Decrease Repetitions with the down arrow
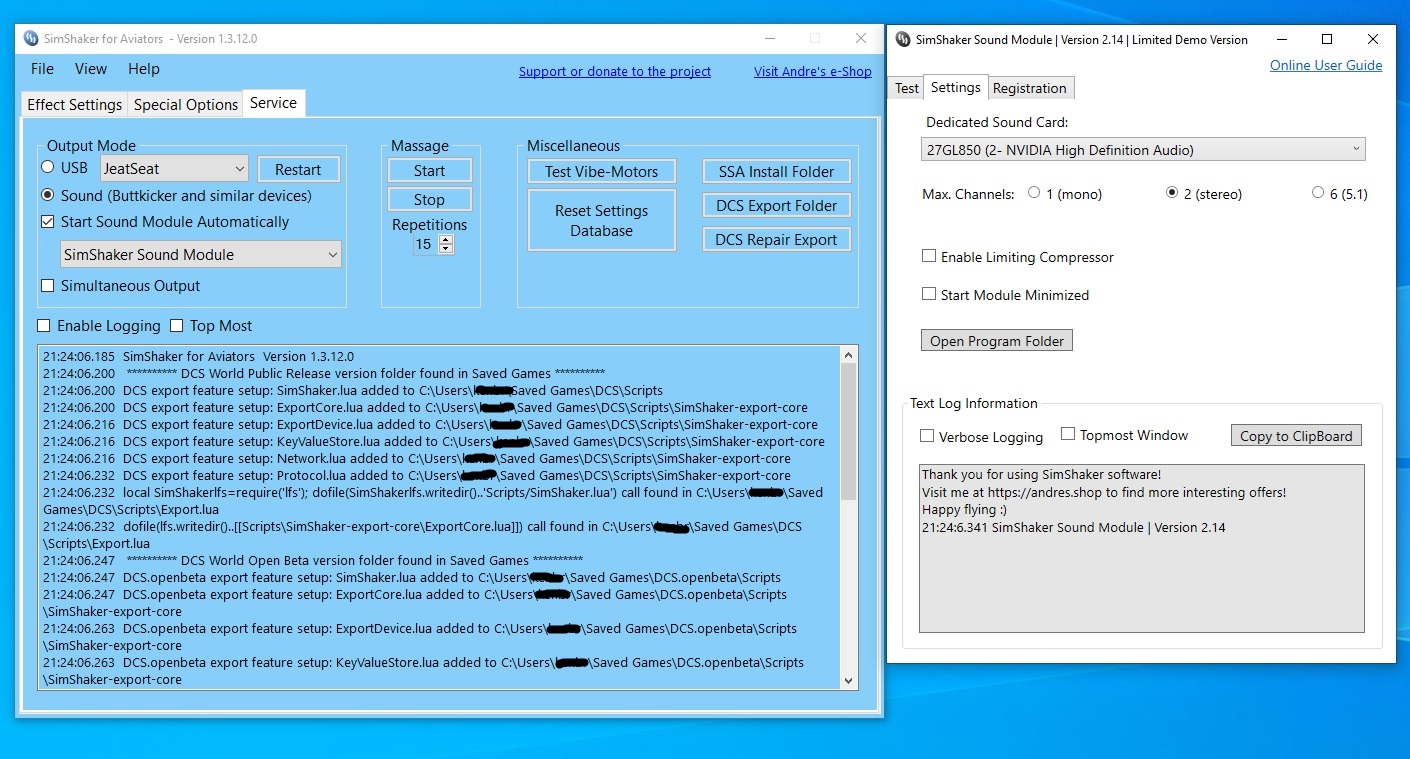 pyautogui.click(x=446, y=249)
